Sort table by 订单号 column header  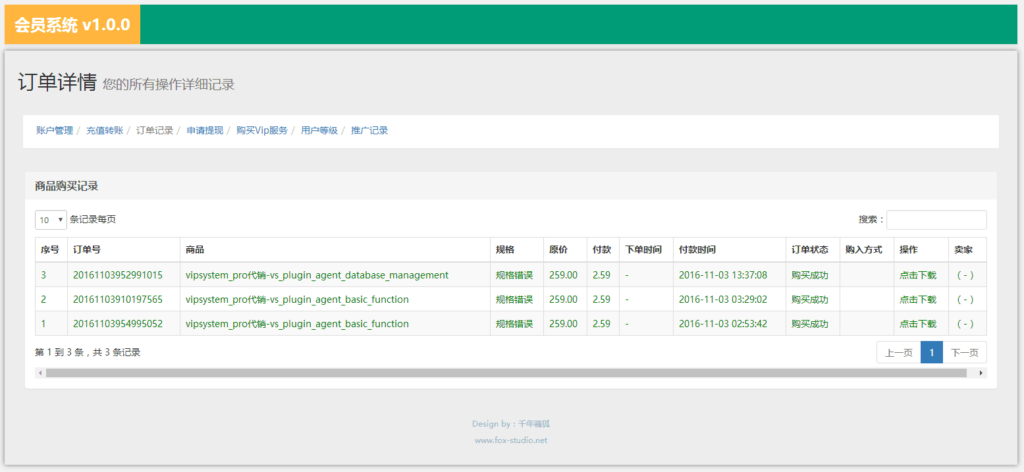click(x=123, y=250)
